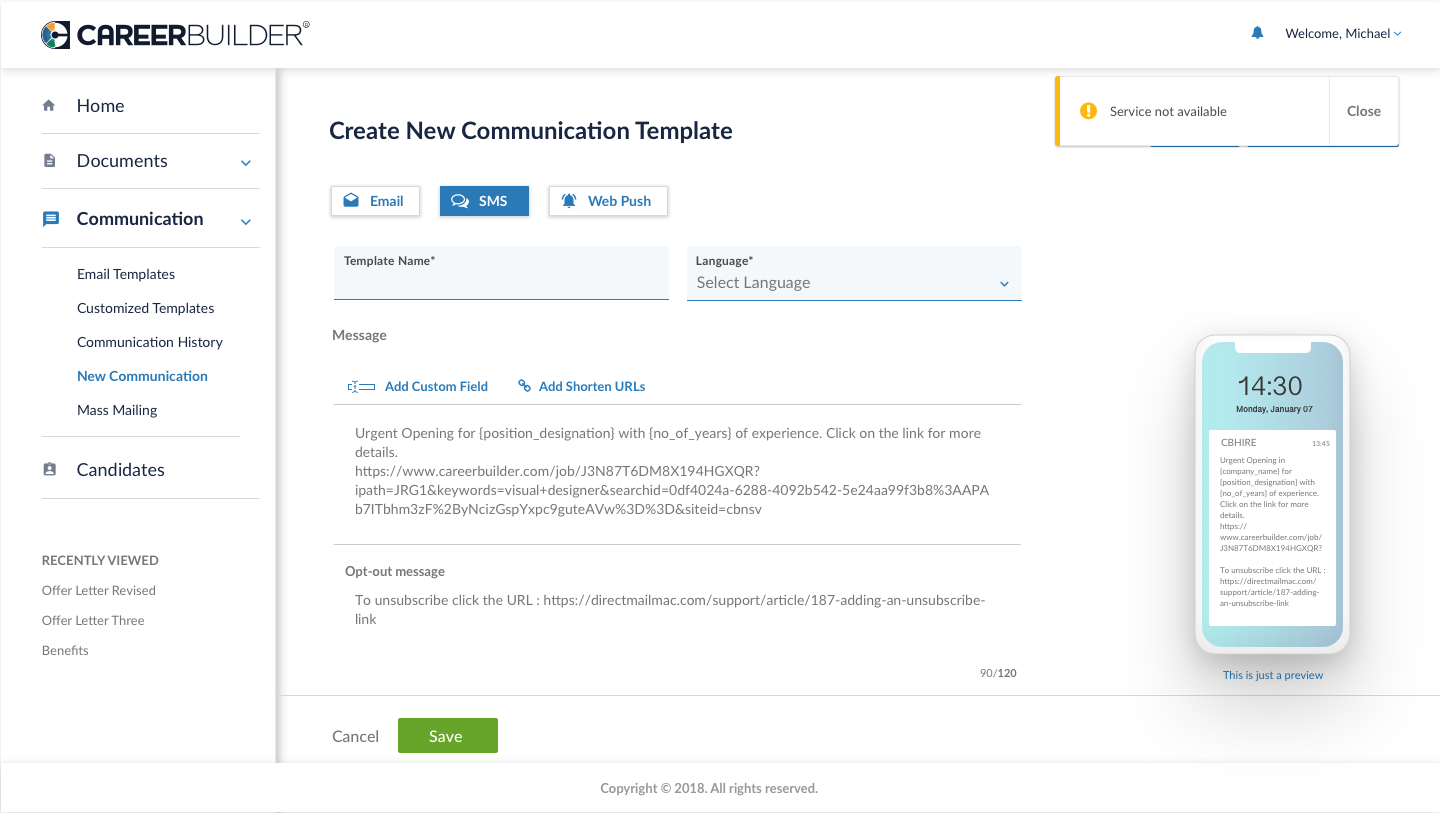The image size is (1440, 813).
Task: Click the CareerBuilder logo
Action: click(x=175, y=35)
